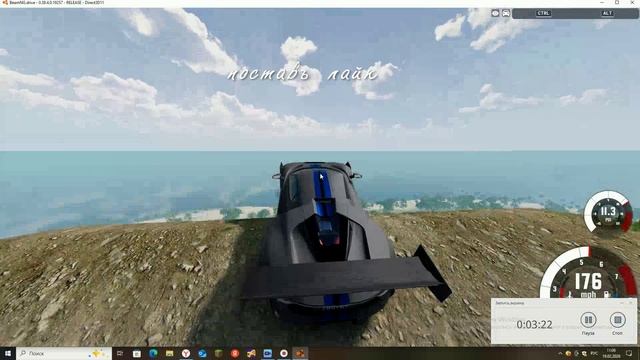
Task: Open the Minecraft block taskbar icon
Action: click(x=218, y=353)
